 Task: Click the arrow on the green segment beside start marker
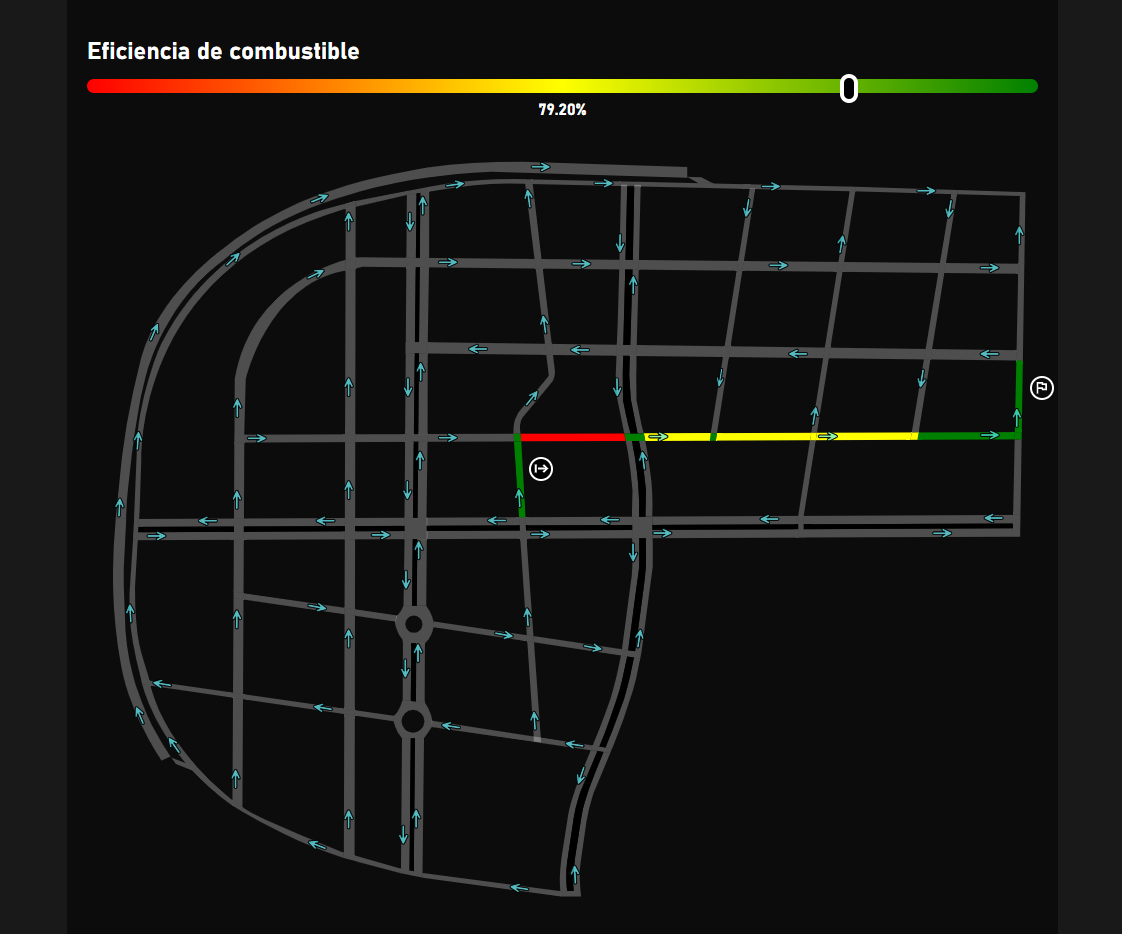point(519,496)
